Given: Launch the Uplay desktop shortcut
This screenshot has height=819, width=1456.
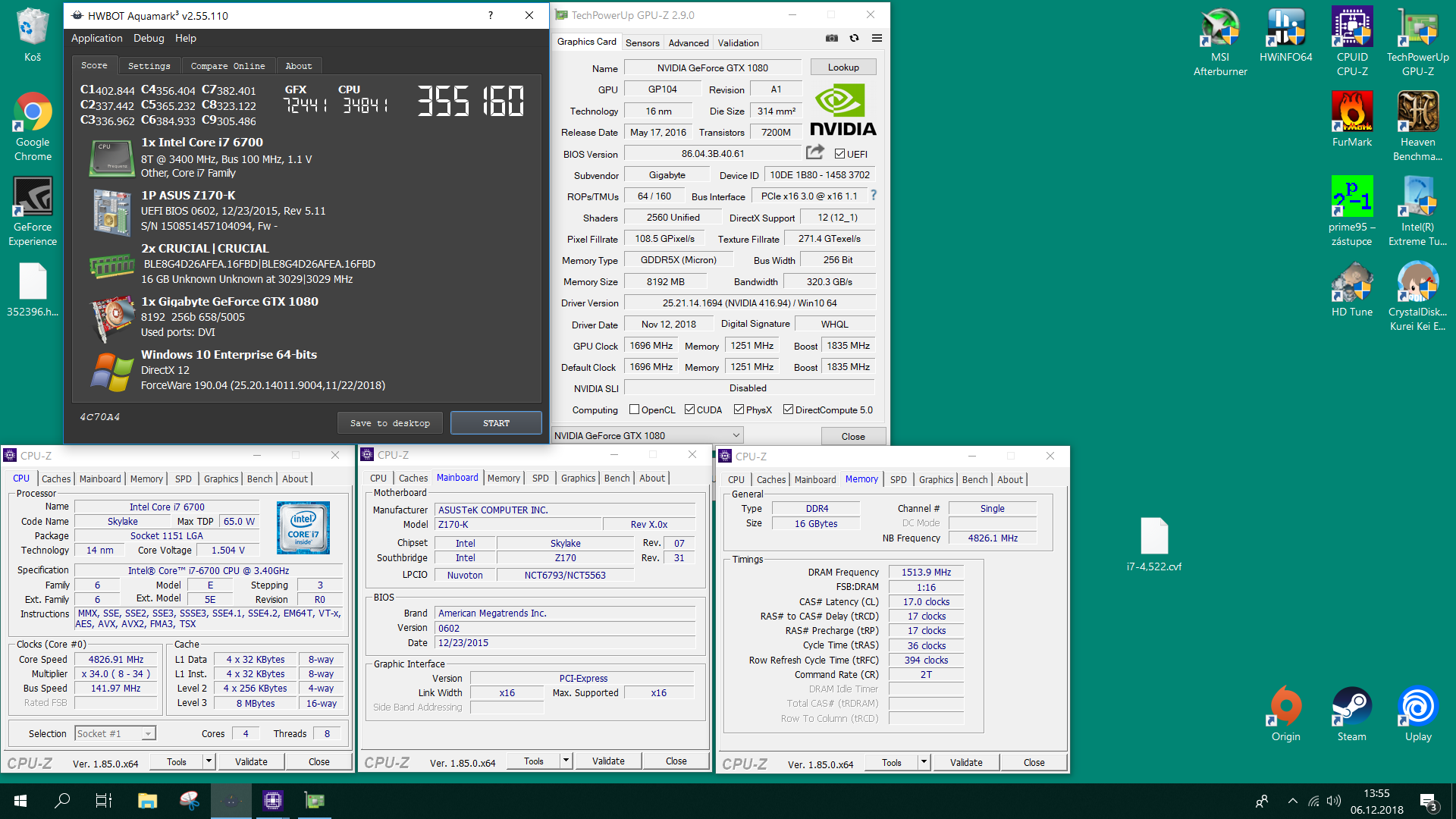Looking at the screenshot, I should (1418, 714).
